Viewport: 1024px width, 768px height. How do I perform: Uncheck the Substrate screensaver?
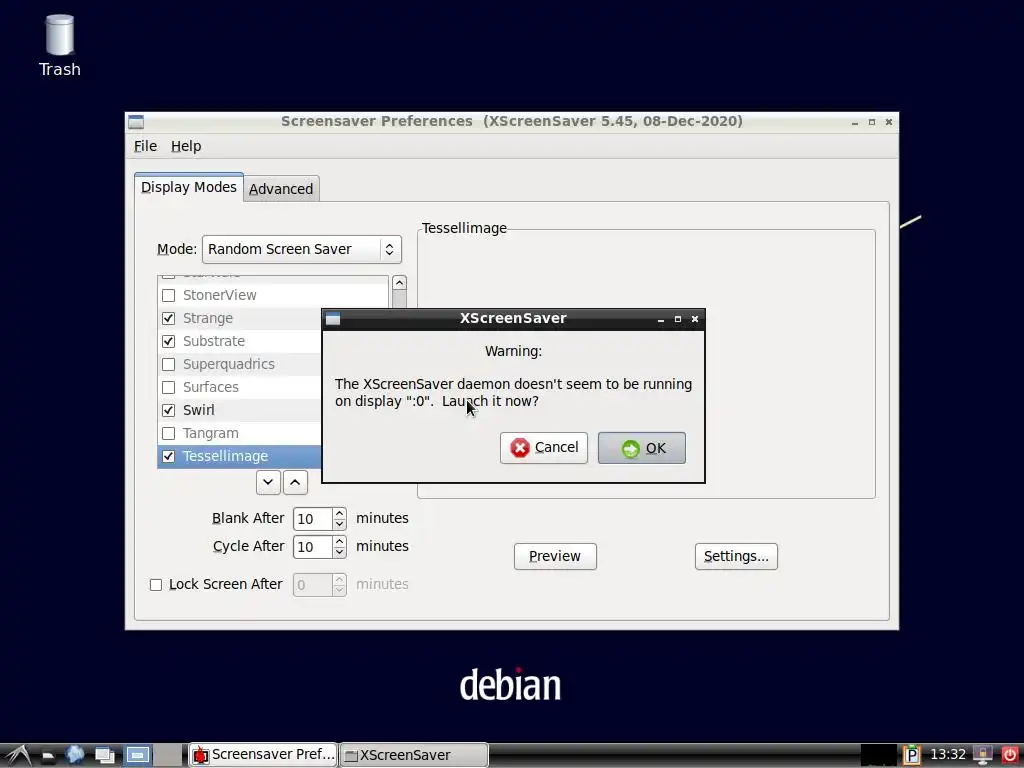tap(168, 341)
